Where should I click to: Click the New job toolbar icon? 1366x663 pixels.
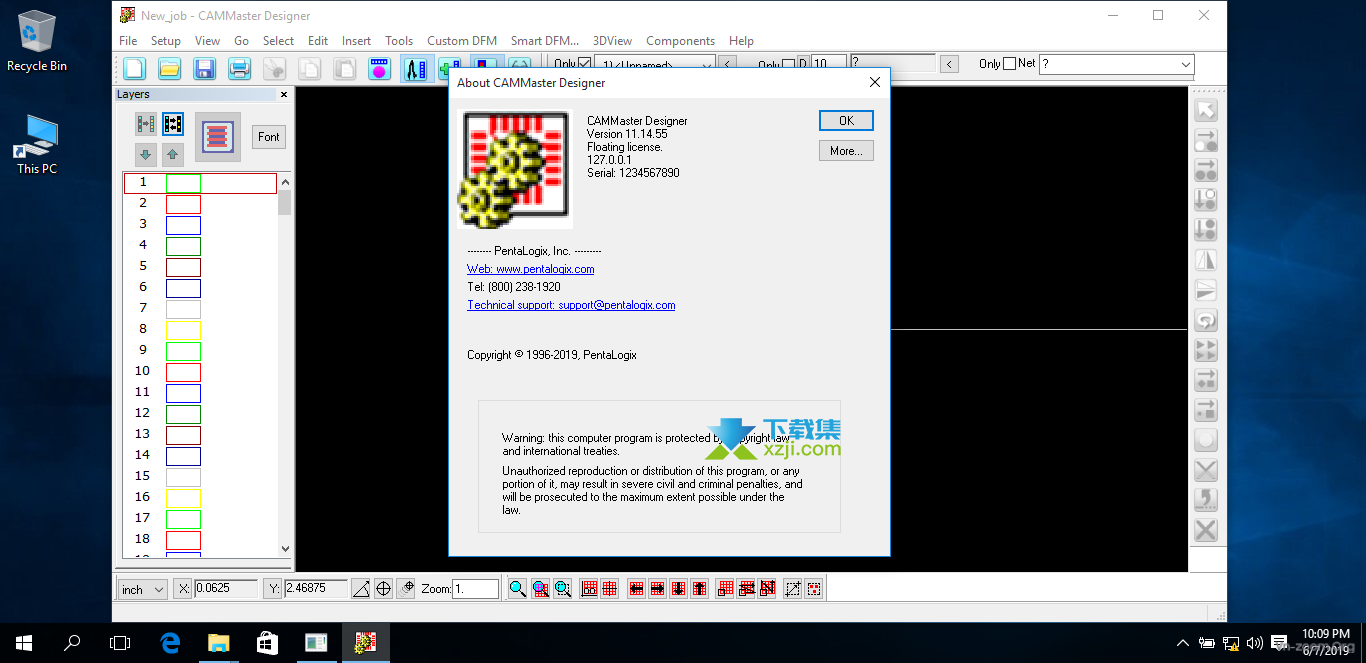[x=134, y=68]
